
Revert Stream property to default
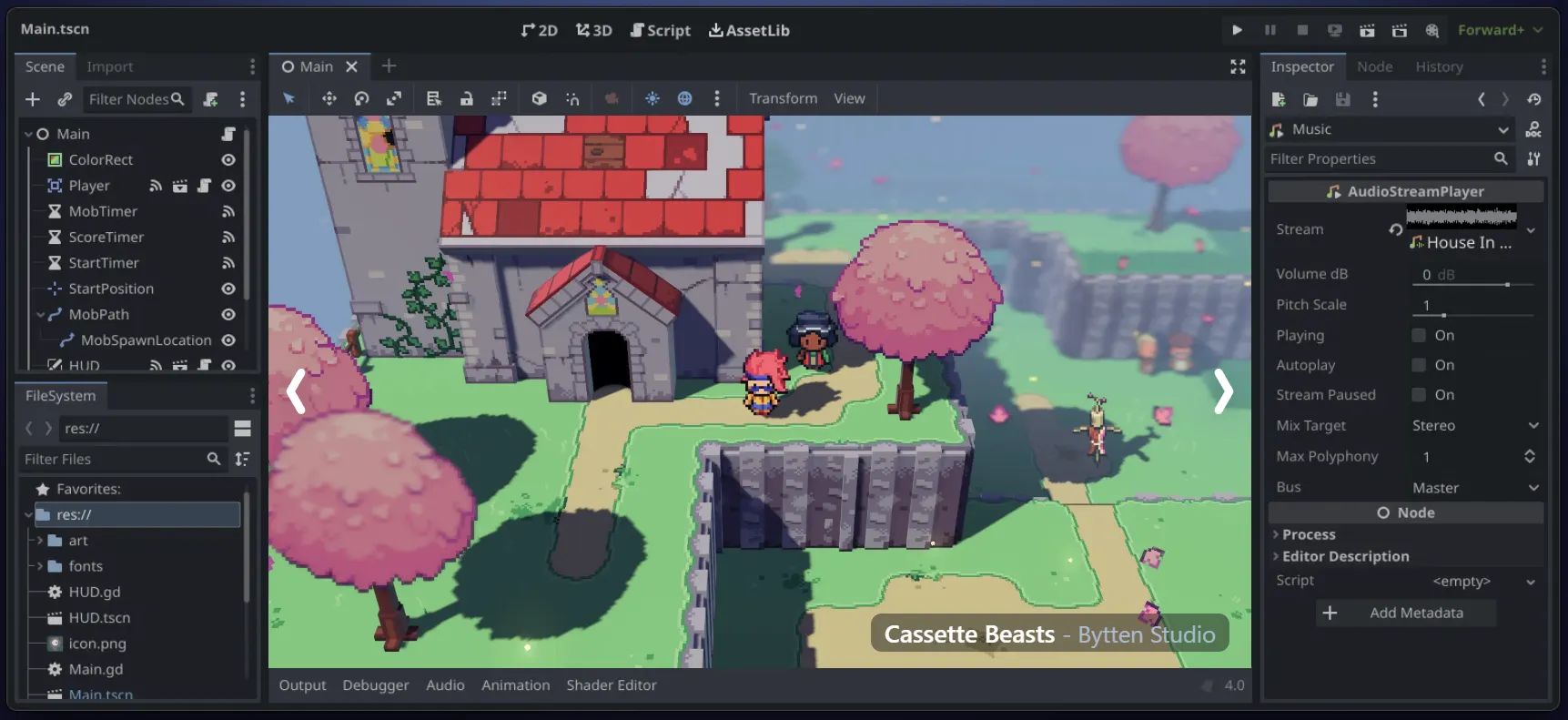[1395, 229]
